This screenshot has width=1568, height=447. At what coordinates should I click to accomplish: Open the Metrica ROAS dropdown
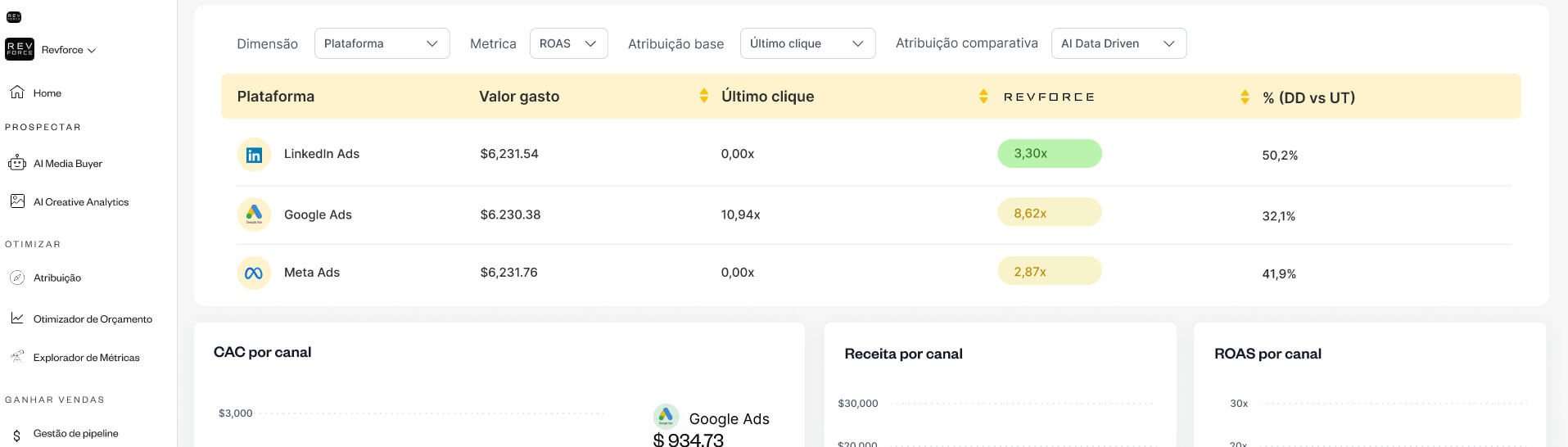(x=568, y=43)
